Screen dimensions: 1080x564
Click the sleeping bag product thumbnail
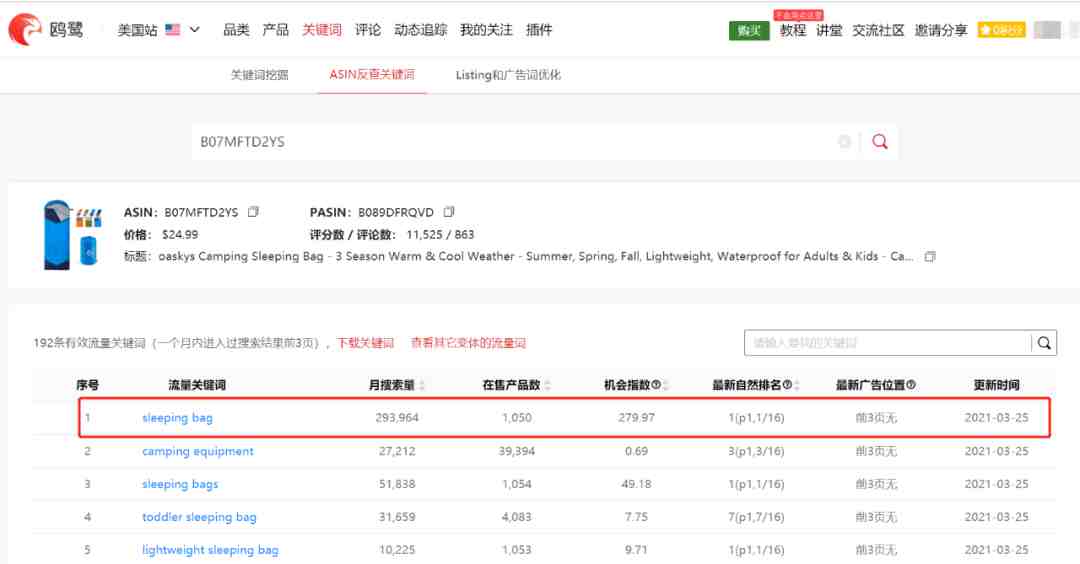[x=72, y=234]
